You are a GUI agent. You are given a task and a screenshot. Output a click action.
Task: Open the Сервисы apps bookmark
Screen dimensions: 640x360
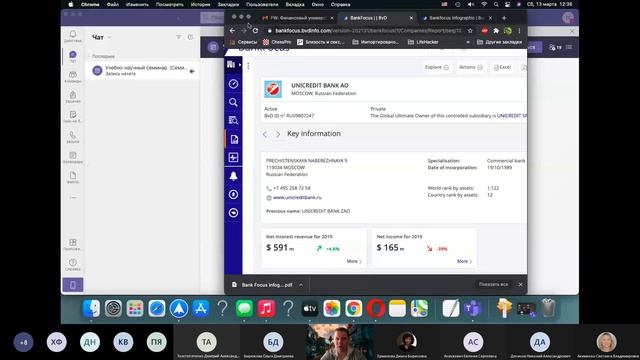point(243,42)
